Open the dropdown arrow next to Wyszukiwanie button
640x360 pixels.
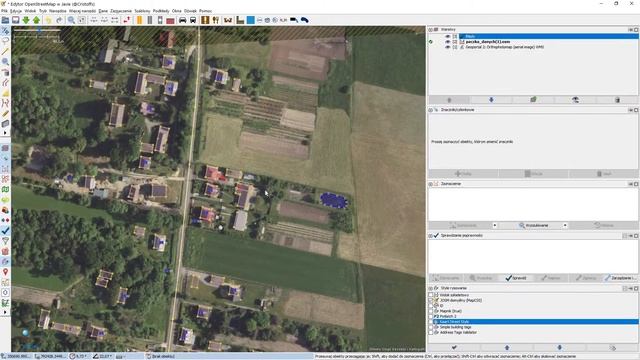coord(565,225)
